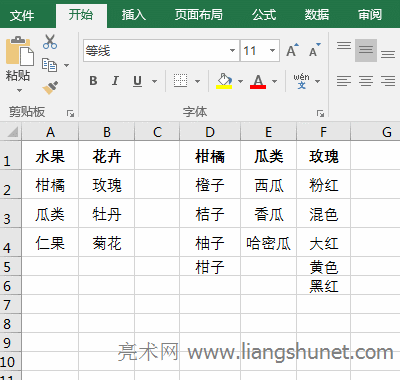Select cell containing 粉红
The width and height of the screenshot is (400, 380).
pos(323,184)
